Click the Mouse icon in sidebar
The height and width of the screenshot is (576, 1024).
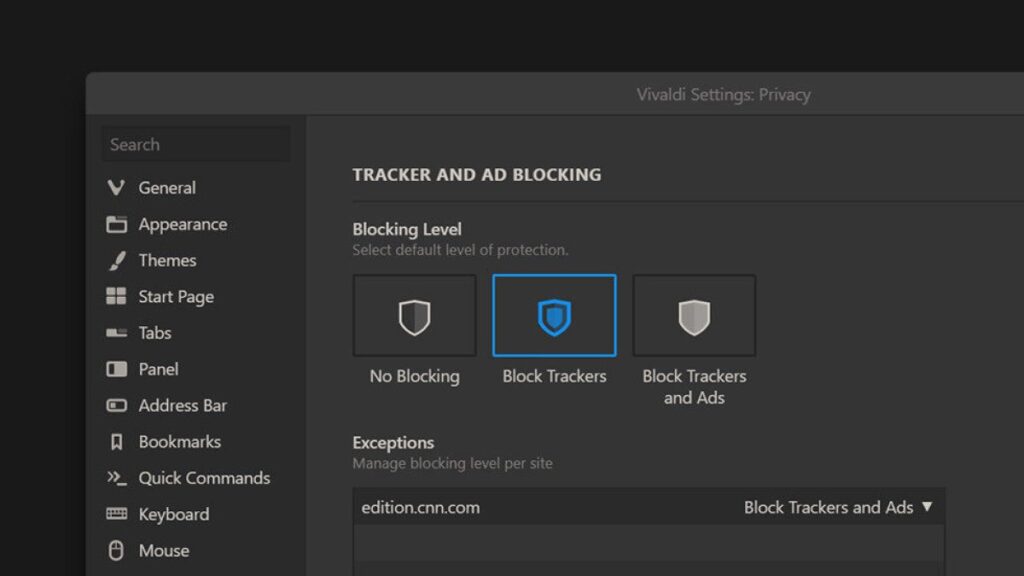click(x=116, y=550)
